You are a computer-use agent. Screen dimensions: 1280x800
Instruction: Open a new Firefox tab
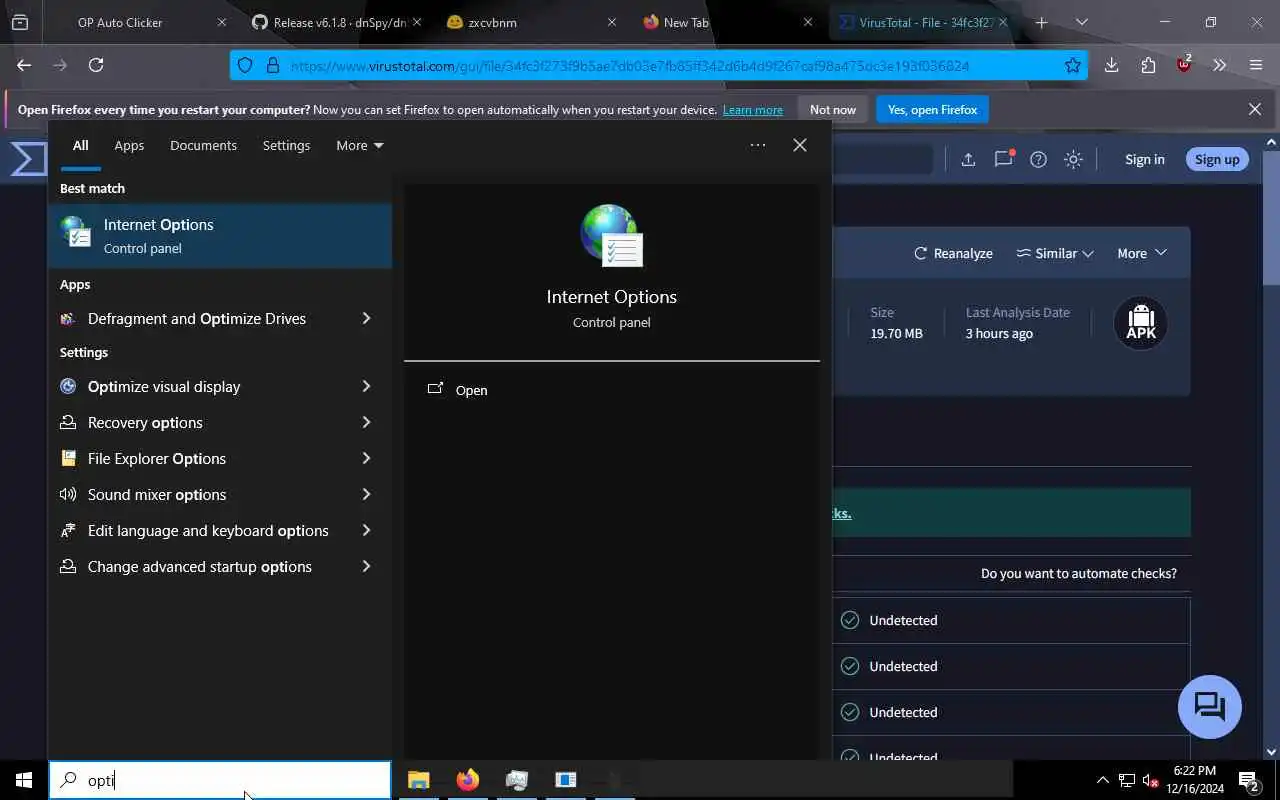[1041, 22]
